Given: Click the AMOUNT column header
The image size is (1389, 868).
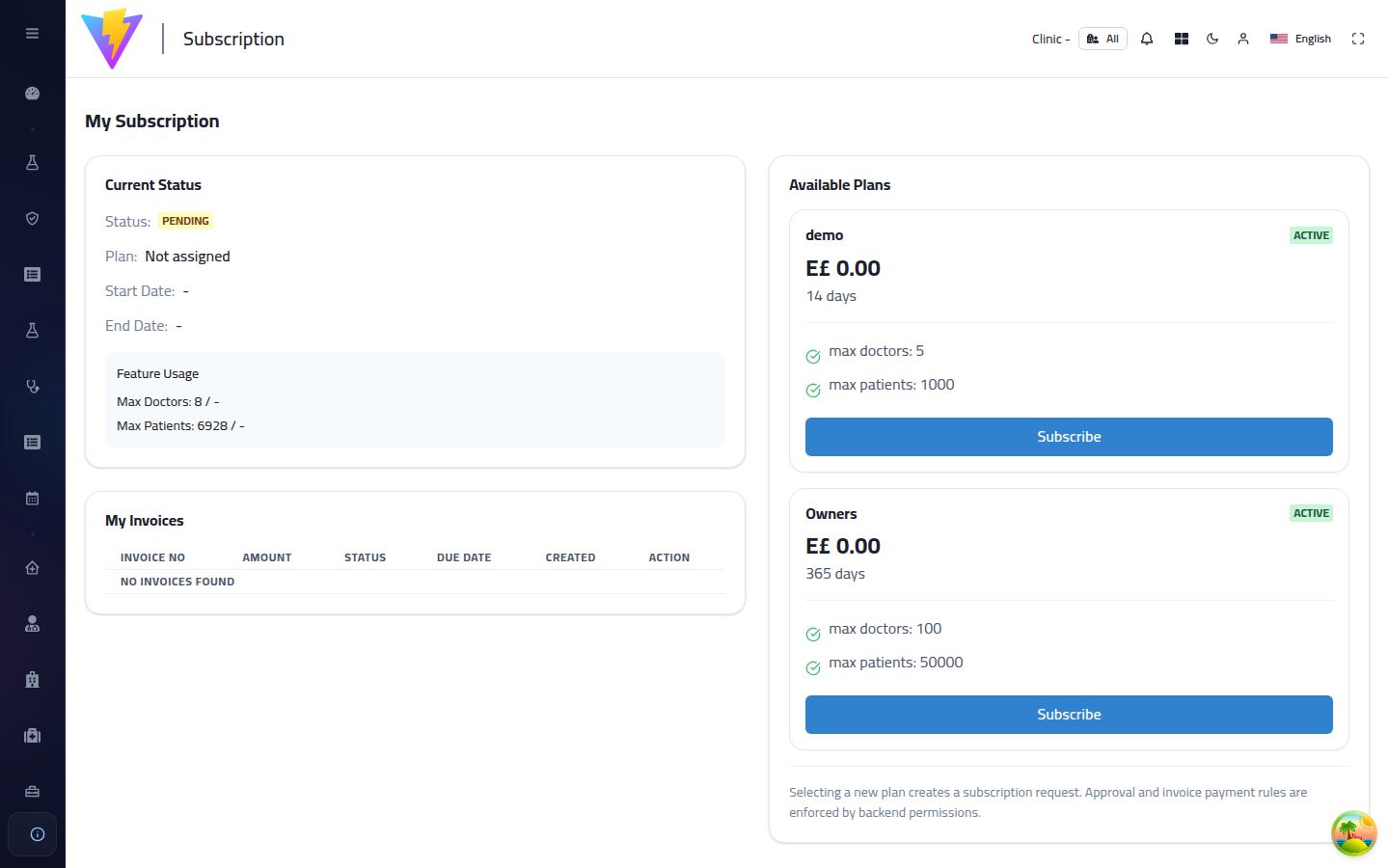Looking at the screenshot, I should tap(267, 557).
